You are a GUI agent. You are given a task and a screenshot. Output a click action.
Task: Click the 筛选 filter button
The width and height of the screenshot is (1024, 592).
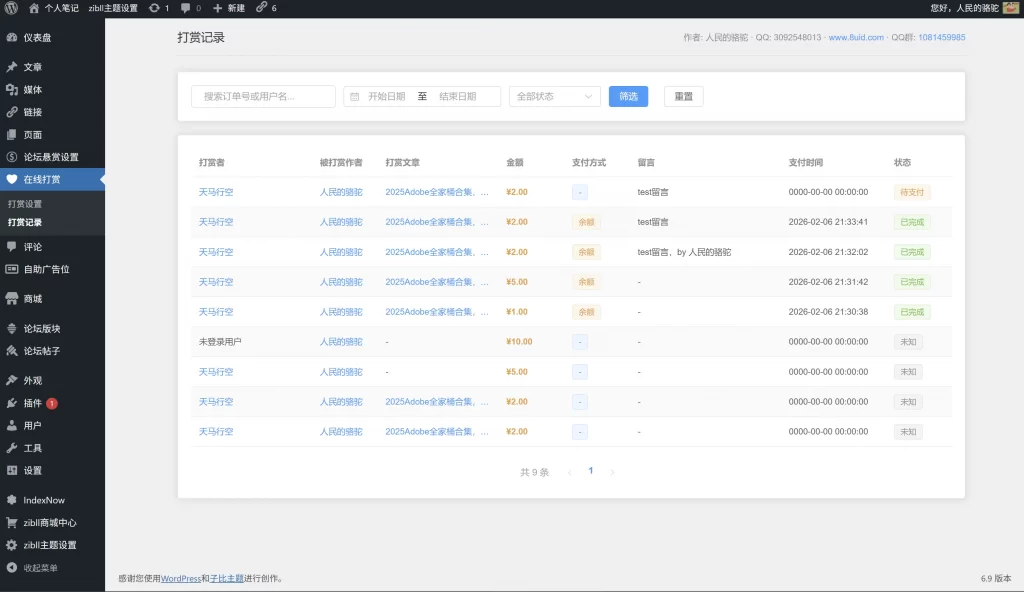coord(628,96)
